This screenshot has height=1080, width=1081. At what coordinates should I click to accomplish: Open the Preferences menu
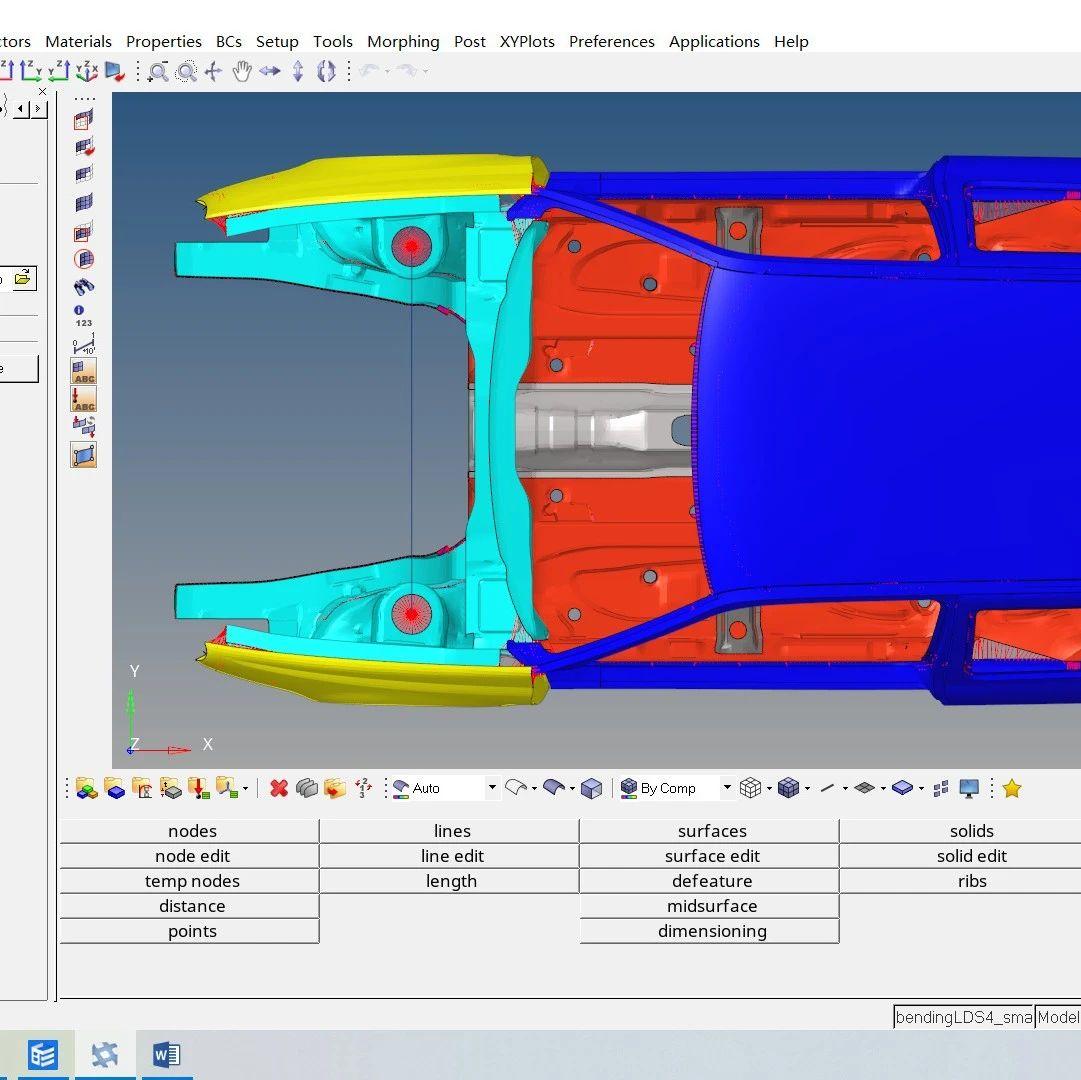(611, 41)
